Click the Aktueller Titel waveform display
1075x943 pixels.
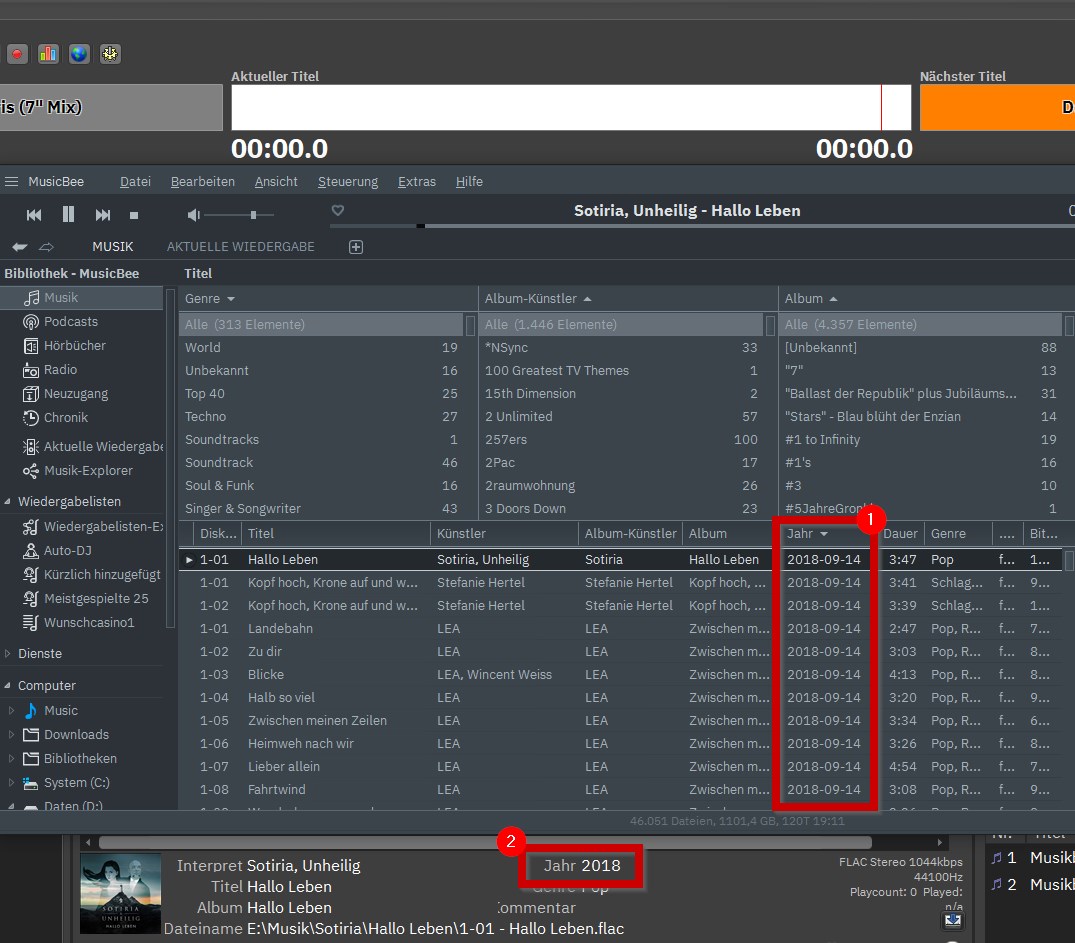(571, 108)
